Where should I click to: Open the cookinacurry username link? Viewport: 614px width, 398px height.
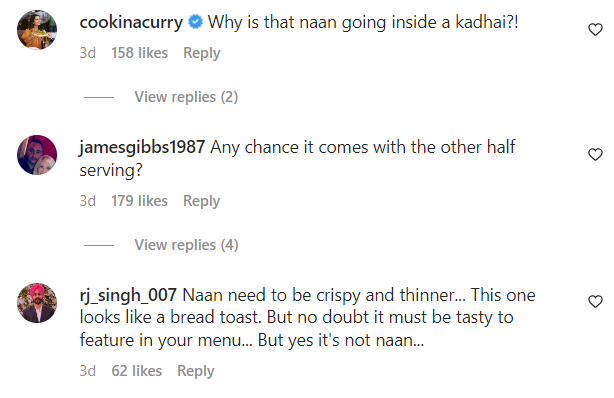pos(131,22)
